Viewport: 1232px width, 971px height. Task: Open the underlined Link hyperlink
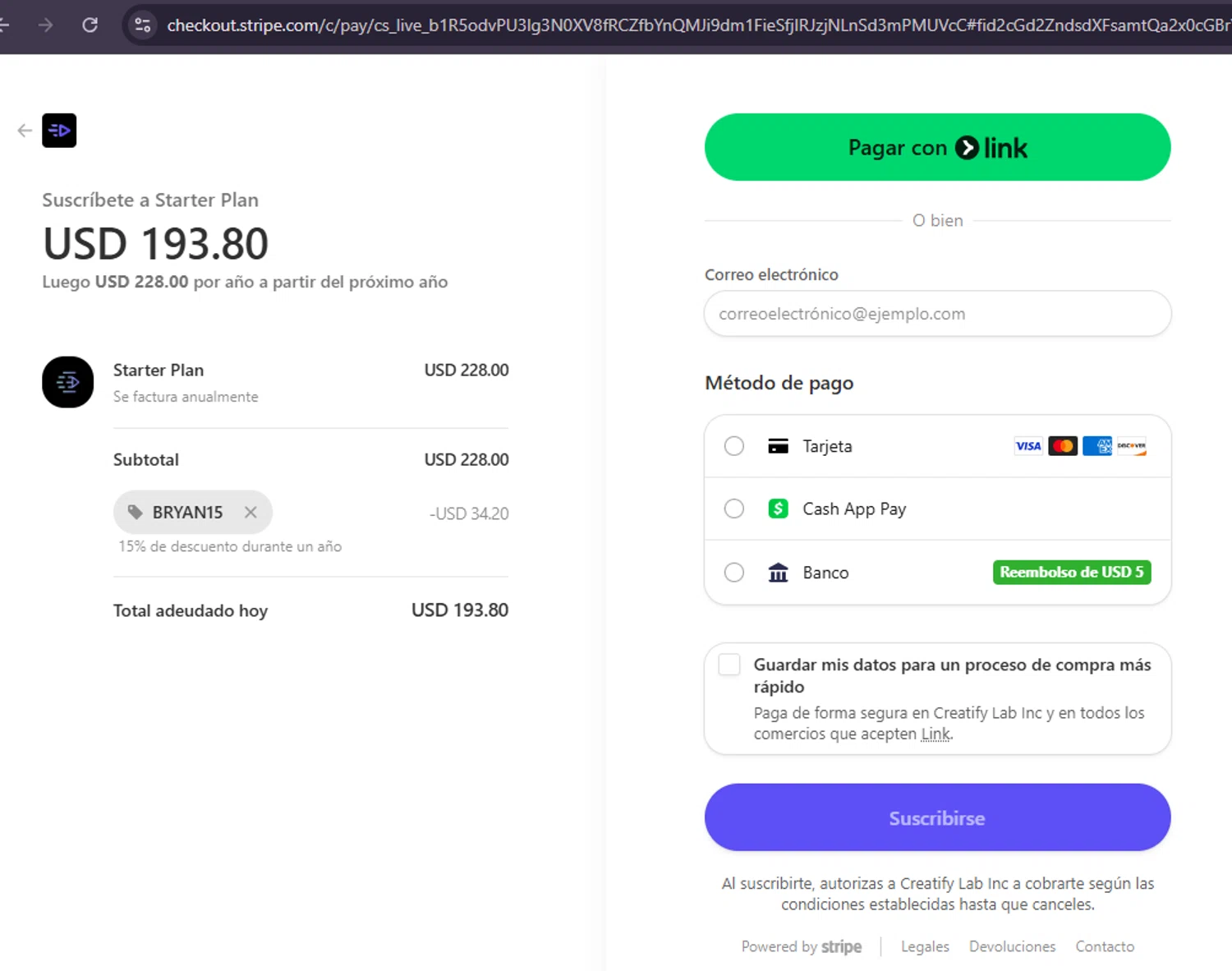point(935,734)
